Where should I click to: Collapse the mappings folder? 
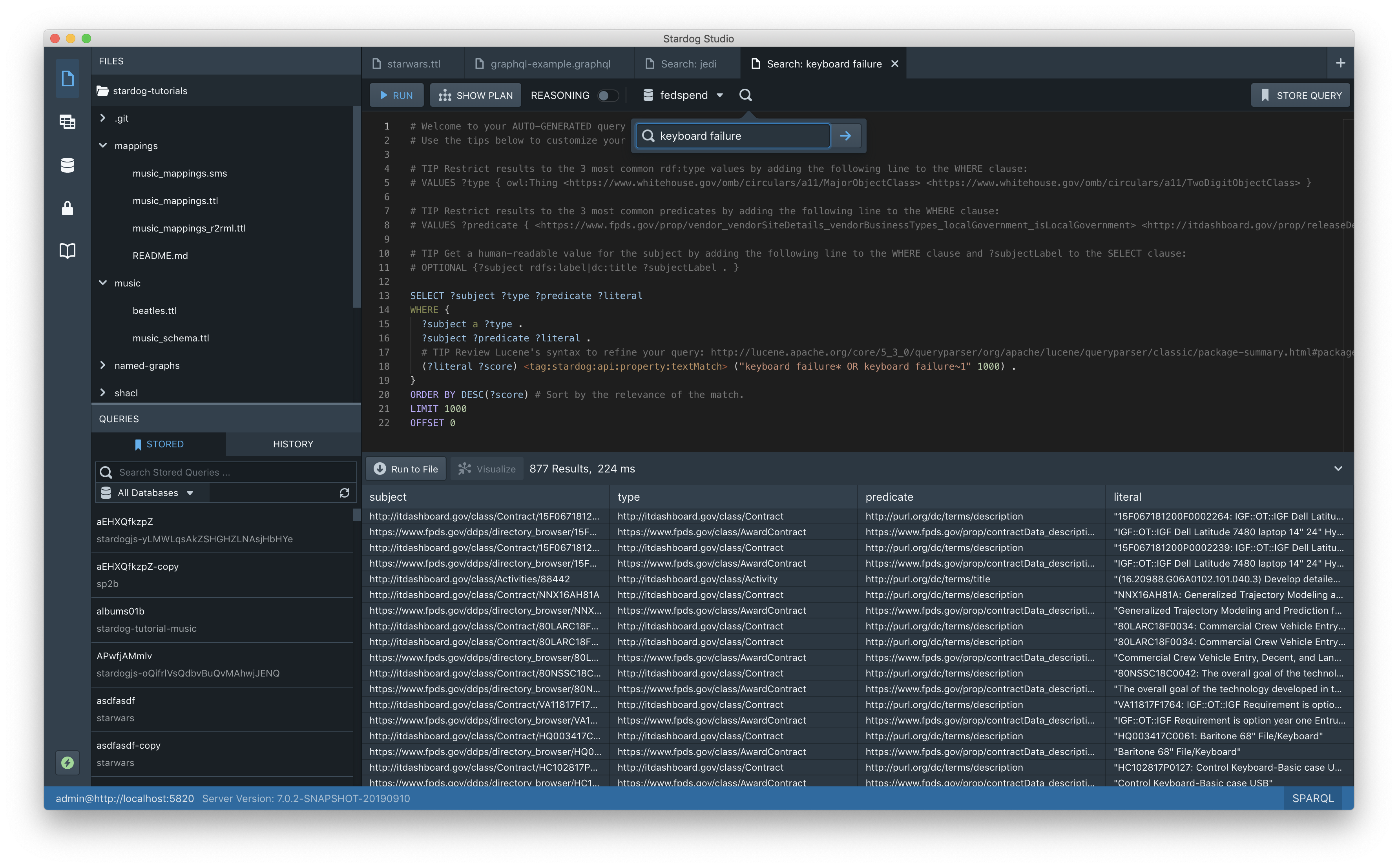pos(103,146)
